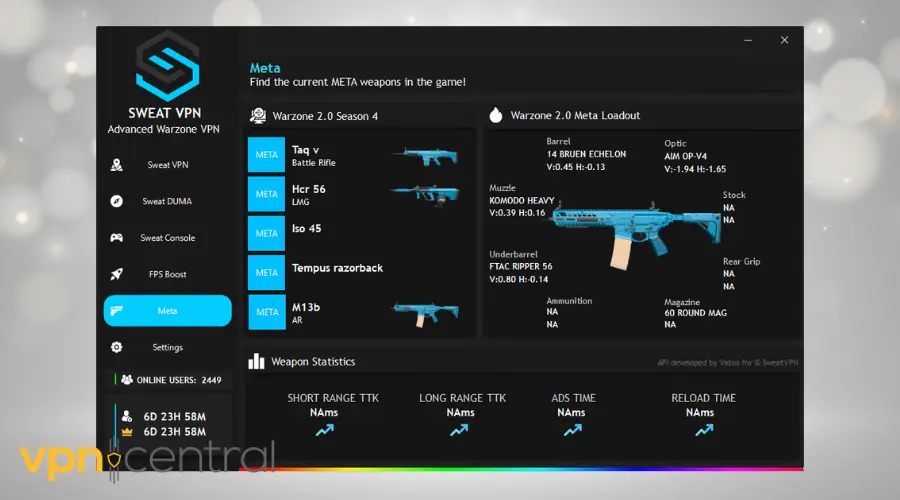Screen dimensions: 900x500
Task: Click the Stock attachment label
Action: (734, 195)
